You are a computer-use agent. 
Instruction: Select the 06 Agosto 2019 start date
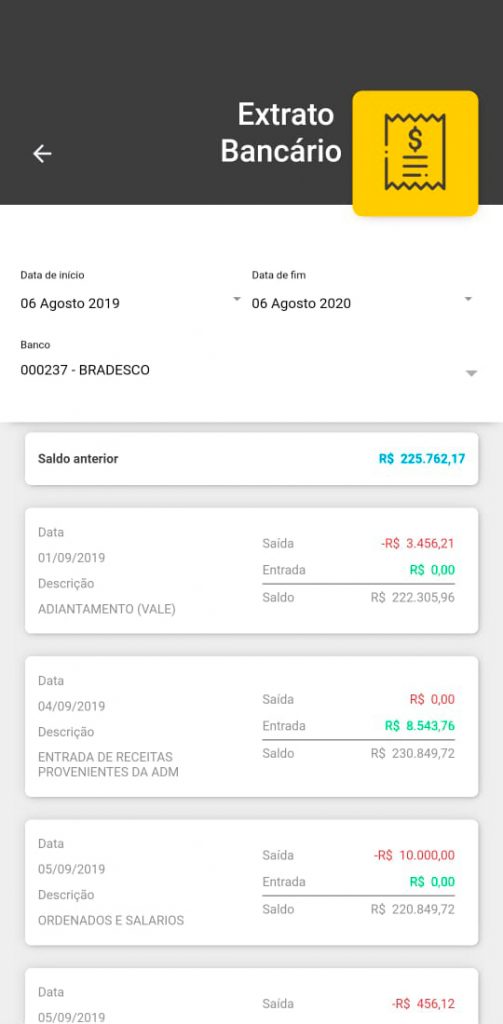click(x=70, y=304)
